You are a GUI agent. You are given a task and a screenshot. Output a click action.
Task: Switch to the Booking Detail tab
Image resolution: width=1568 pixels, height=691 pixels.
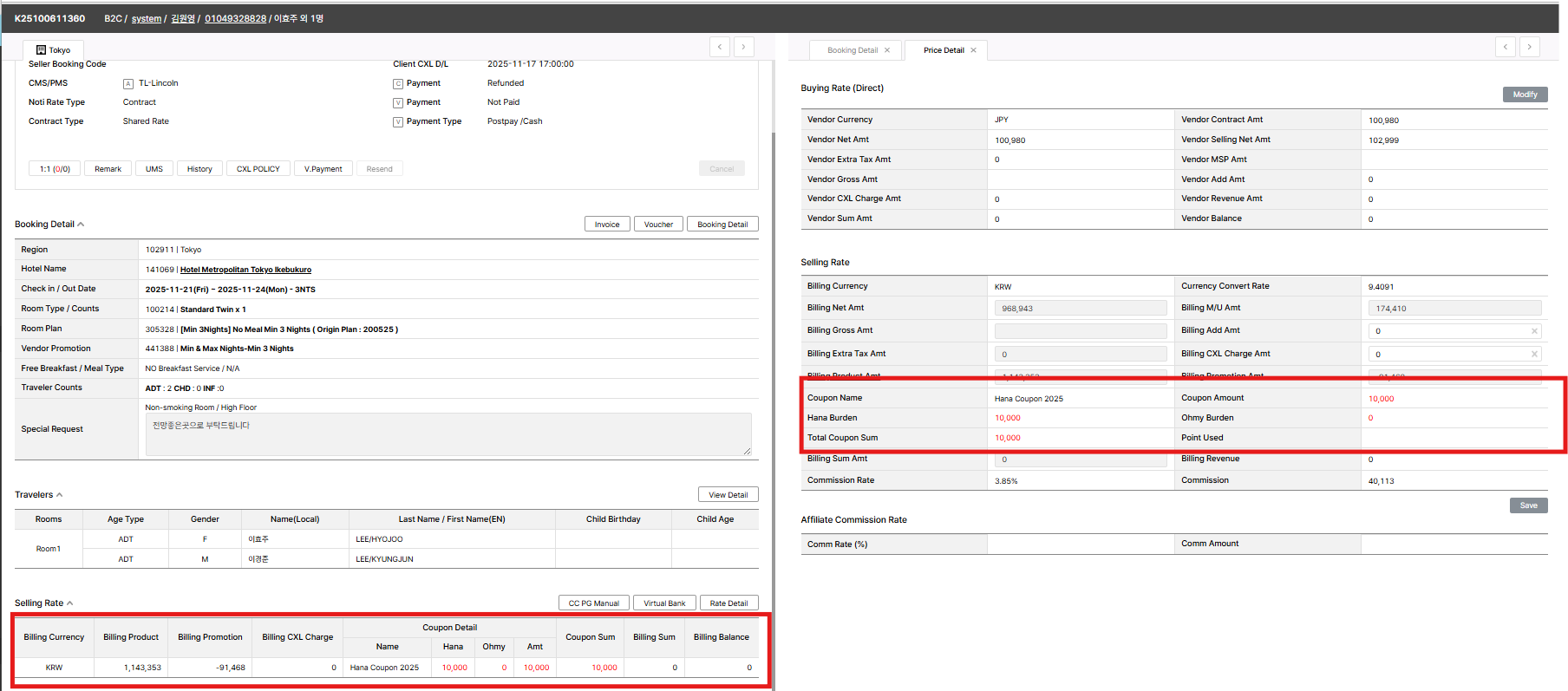pos(853,50)
